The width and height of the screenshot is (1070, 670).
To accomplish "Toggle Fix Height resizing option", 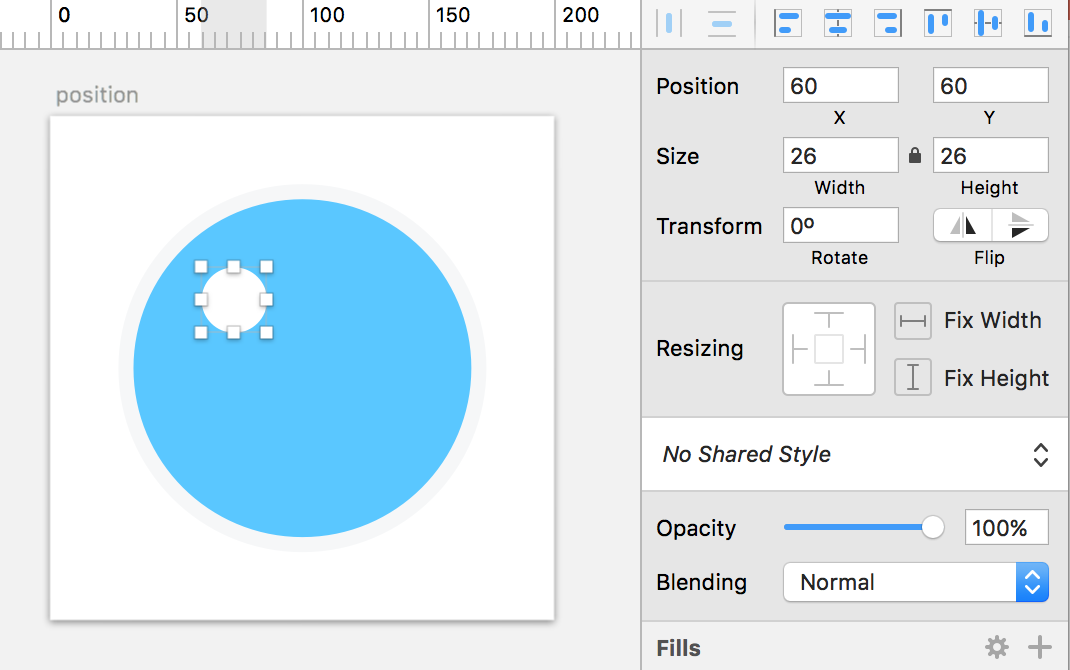I will [912, 377].
